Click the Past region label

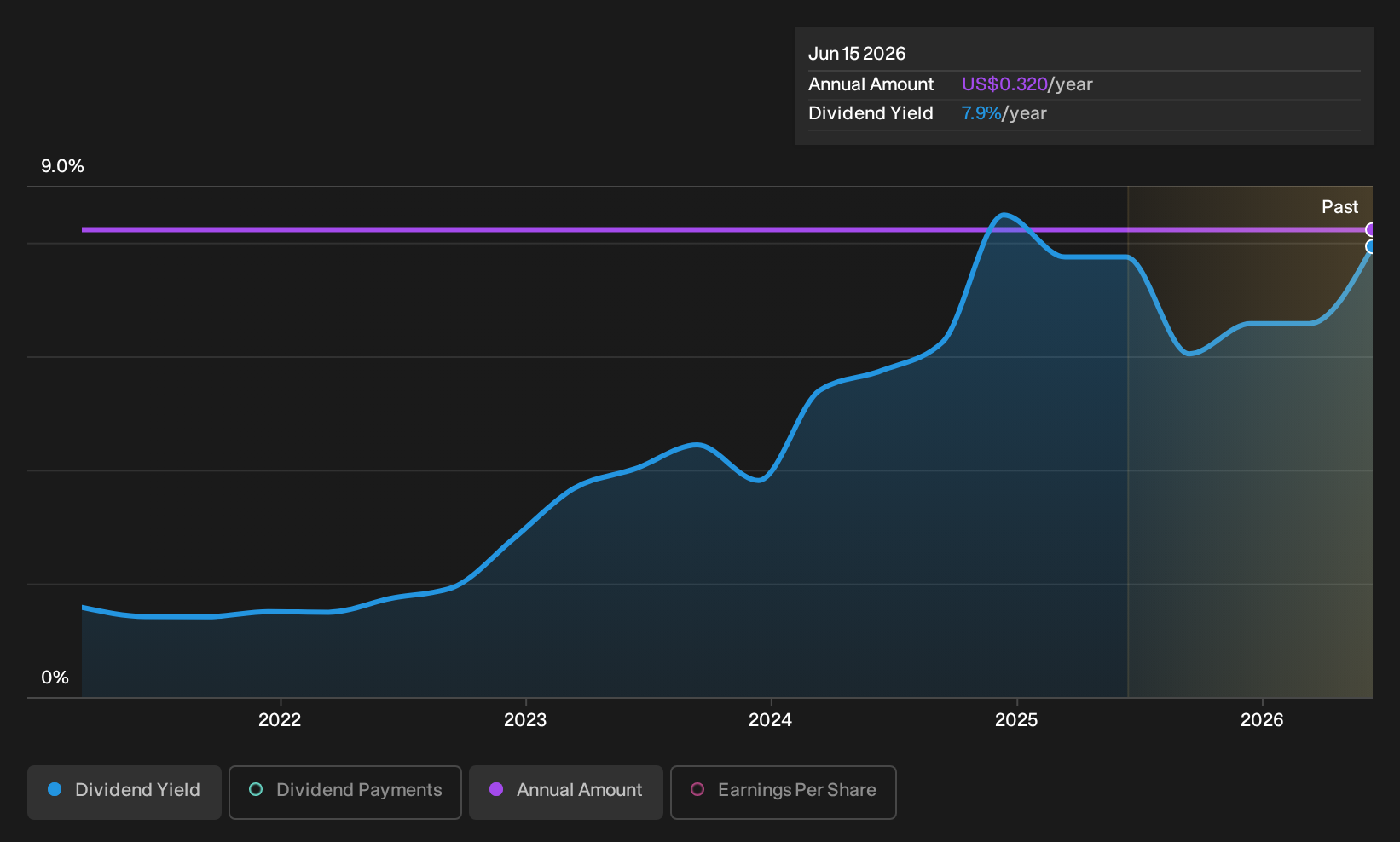tap(1339, 207)
